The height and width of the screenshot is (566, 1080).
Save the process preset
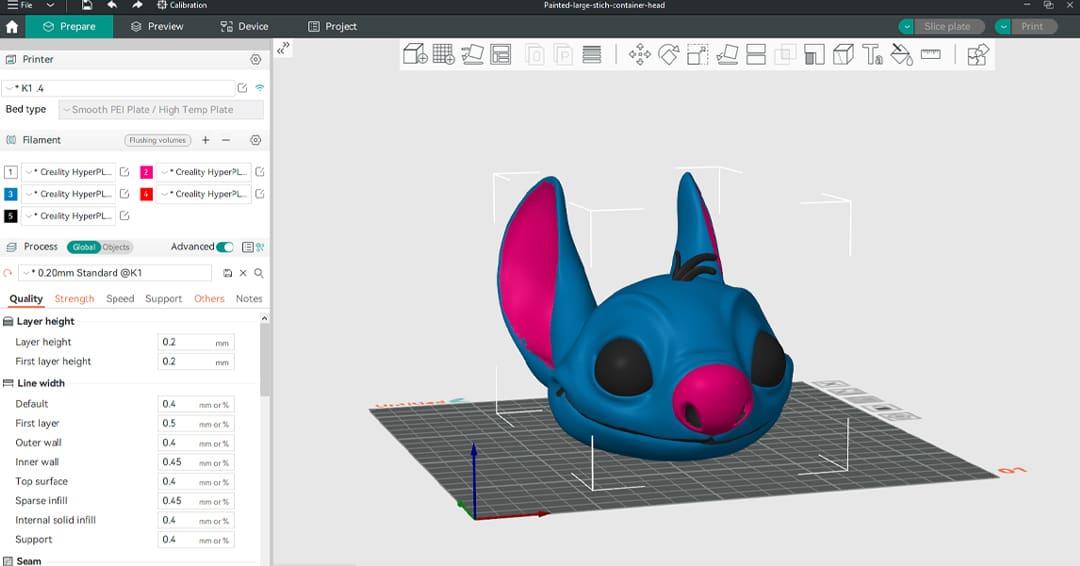coord(227,273)
